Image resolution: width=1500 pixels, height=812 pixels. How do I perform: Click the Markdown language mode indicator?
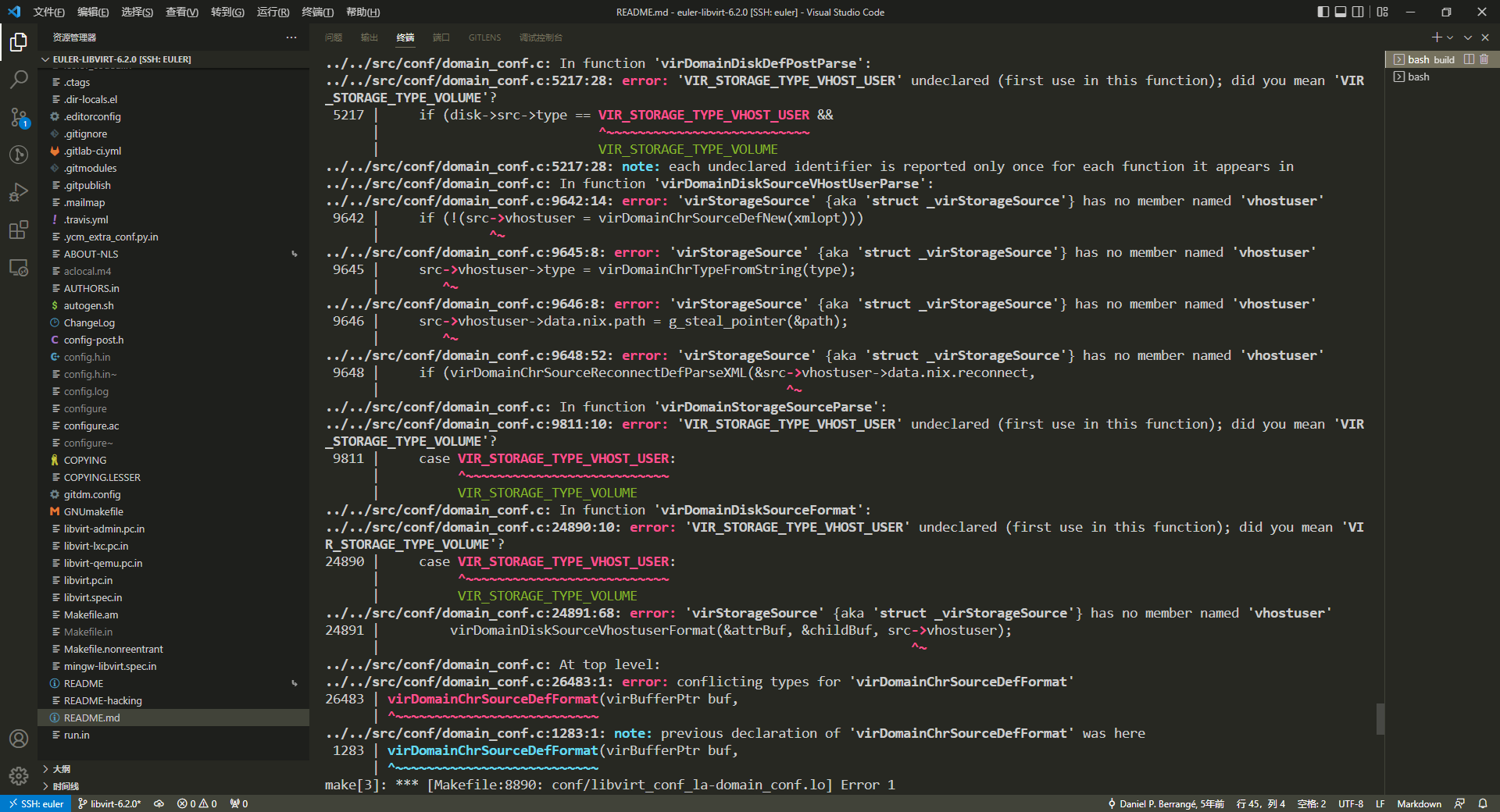click(1419, 803)
